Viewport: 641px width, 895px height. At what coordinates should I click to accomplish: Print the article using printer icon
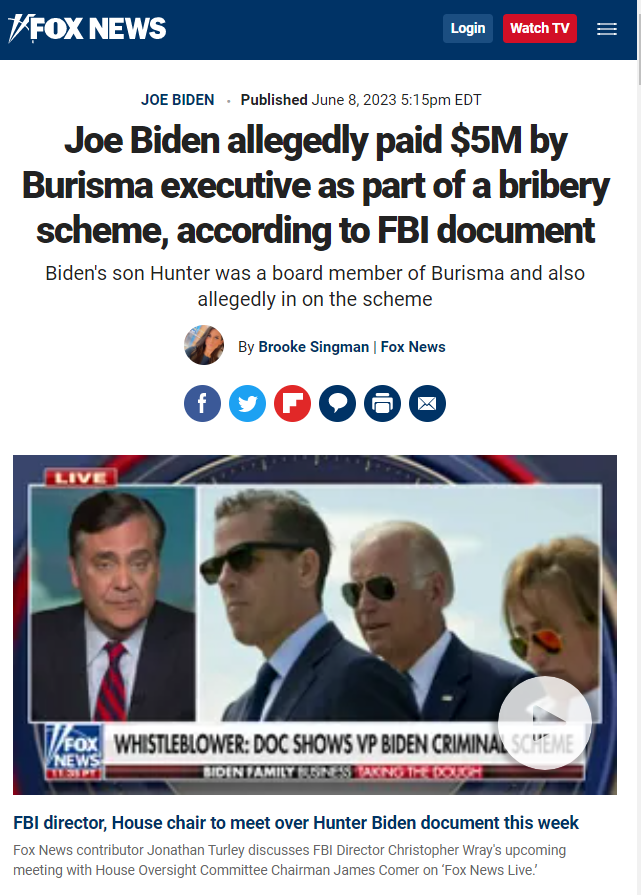click(382, 404)
